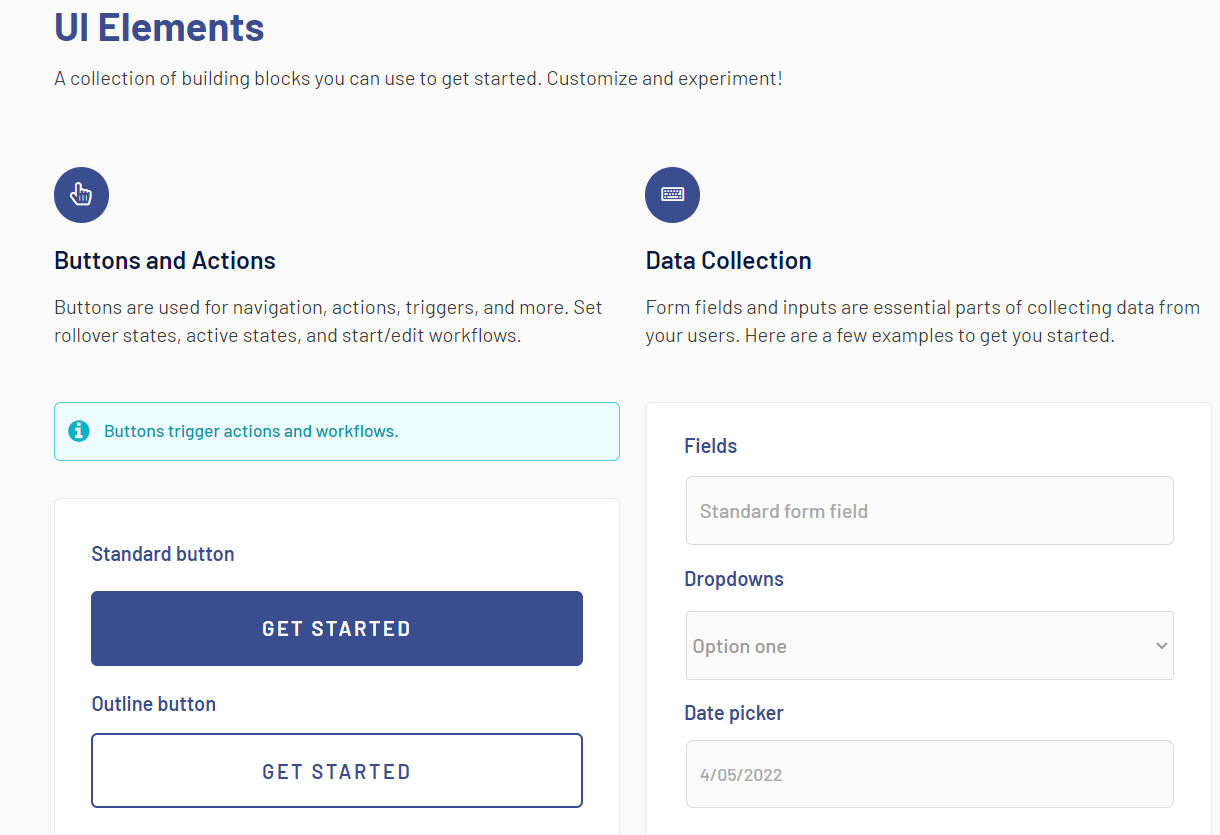The image size is (1220, 835).
Task: Click the info icon in the alert
Action: pyautogui.click(x=79, y=431)
